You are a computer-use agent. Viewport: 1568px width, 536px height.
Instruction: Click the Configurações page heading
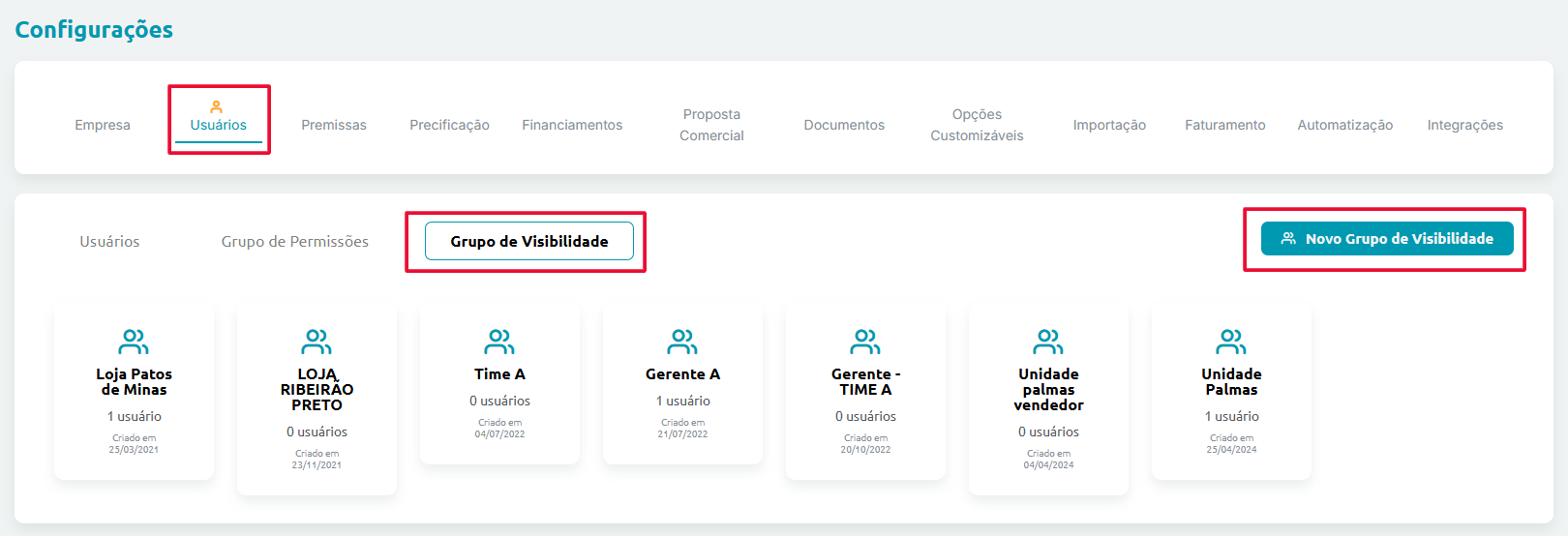(94, 30)
